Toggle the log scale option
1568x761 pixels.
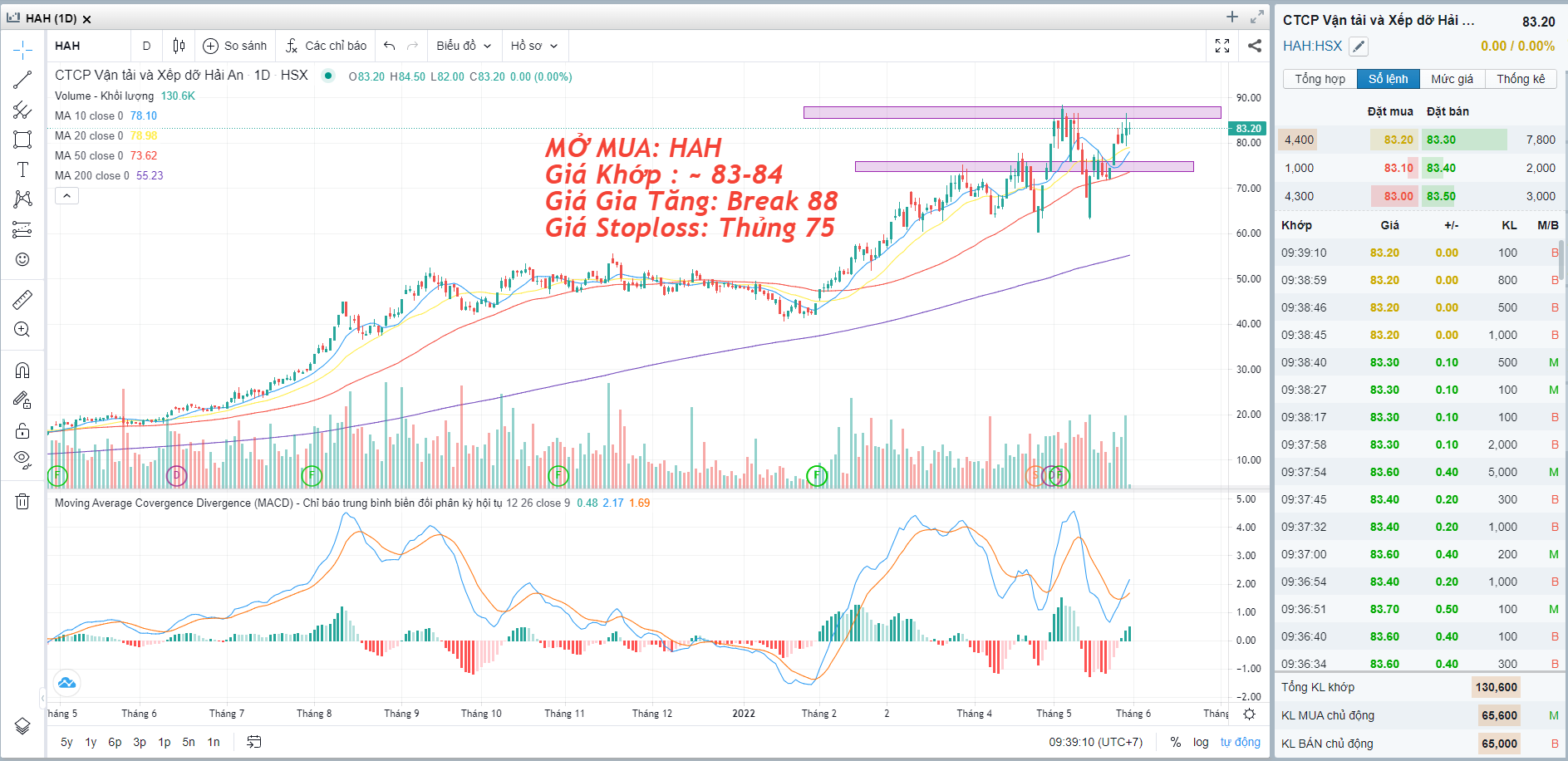coord(1201,742)
